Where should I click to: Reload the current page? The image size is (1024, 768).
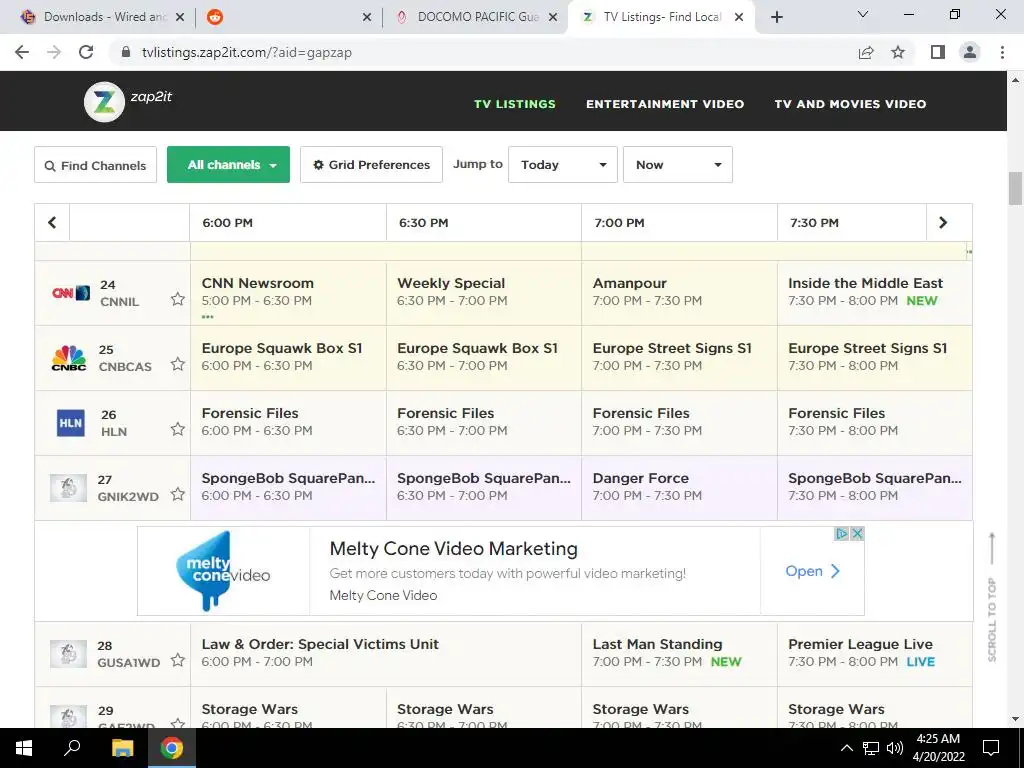86,52
